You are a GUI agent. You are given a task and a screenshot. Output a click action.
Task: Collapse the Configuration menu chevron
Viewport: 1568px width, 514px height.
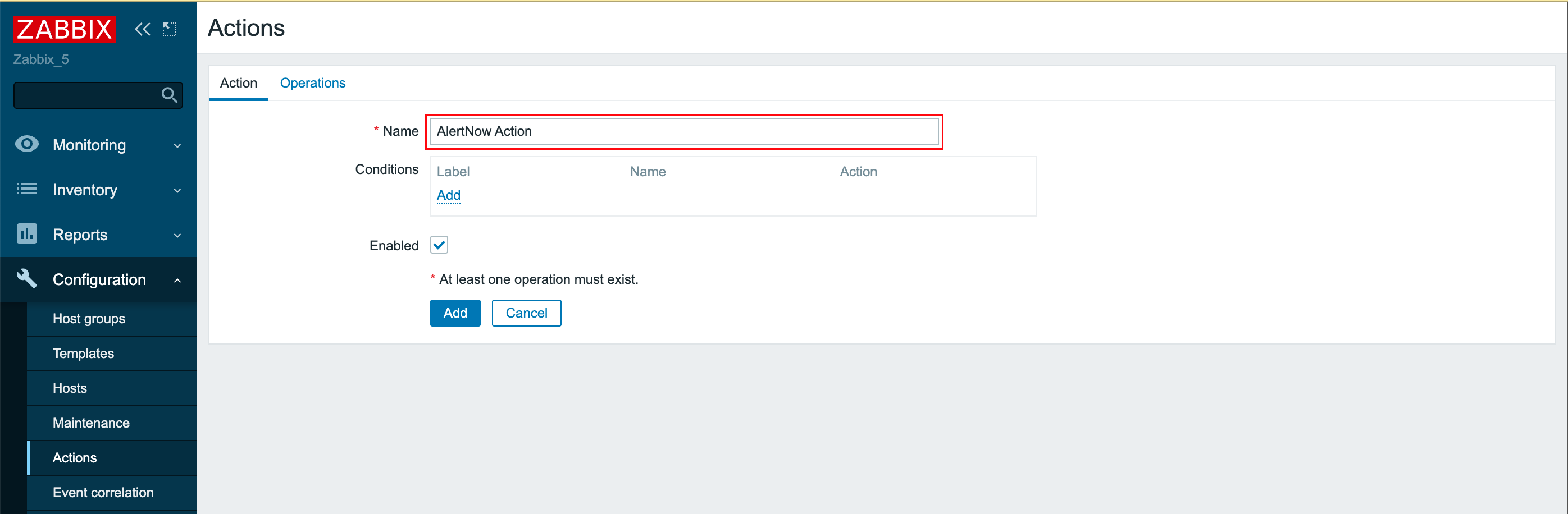177,281
